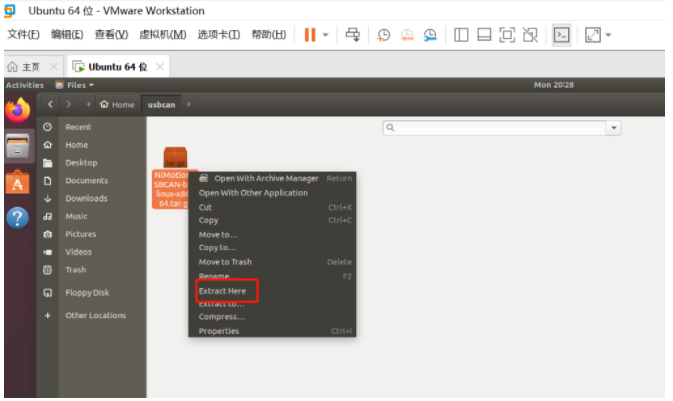
Task: Toggle the VMware library sidebar icon
Action: (461, 35)
